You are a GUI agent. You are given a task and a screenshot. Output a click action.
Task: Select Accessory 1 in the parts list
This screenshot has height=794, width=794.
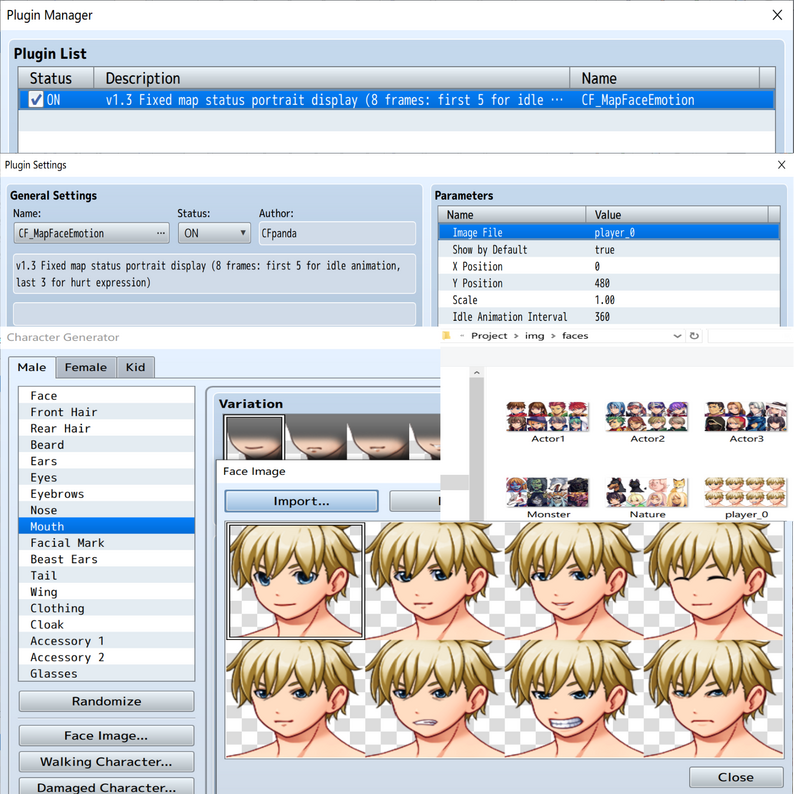(106, 641)
